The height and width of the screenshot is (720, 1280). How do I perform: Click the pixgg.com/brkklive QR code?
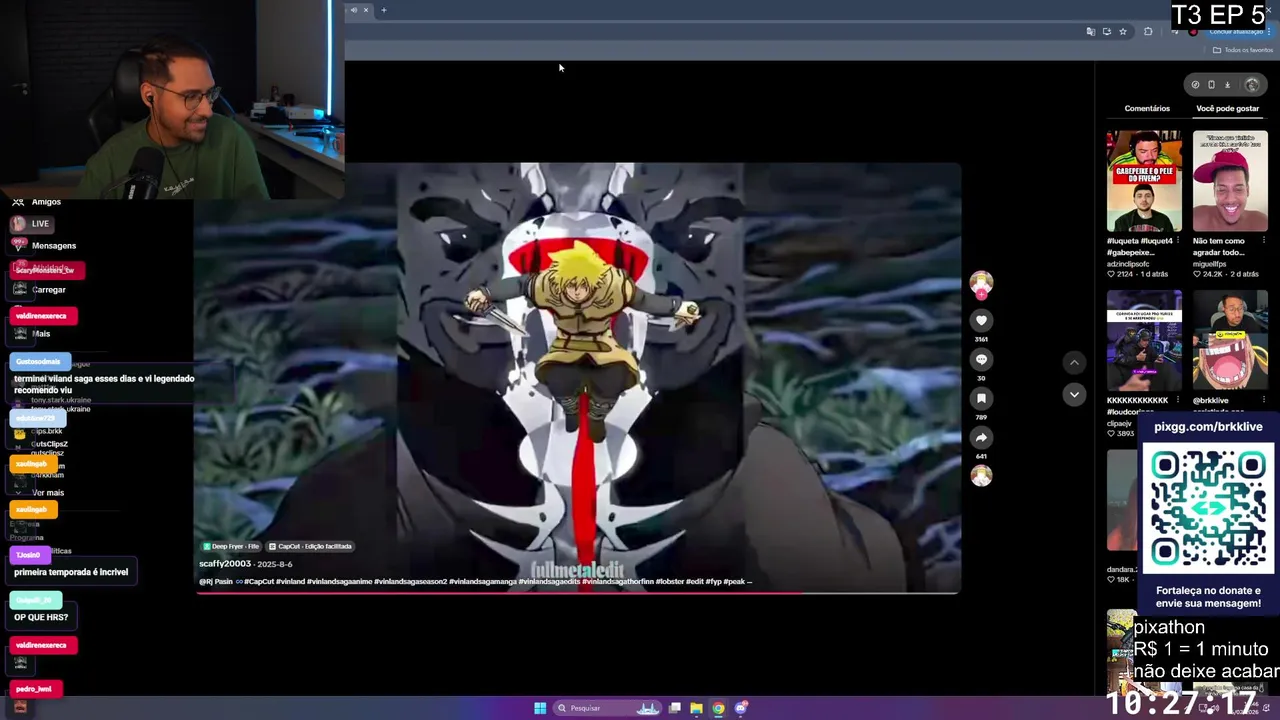[1208, 509]
